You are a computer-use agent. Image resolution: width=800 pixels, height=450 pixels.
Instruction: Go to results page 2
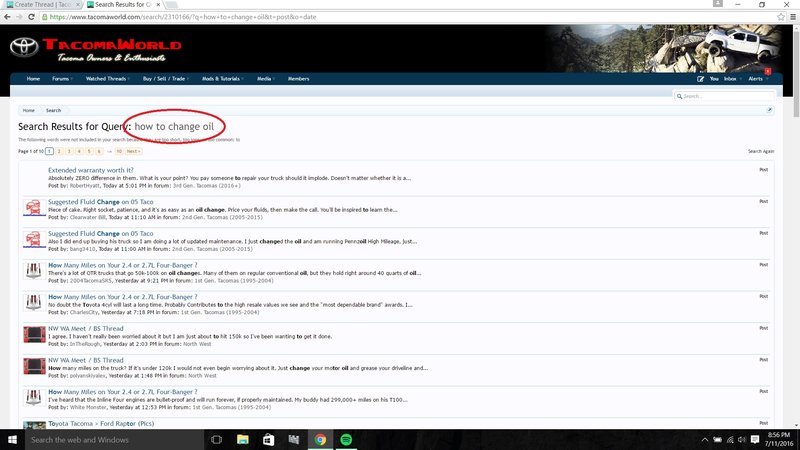click(x=59, y=151)
